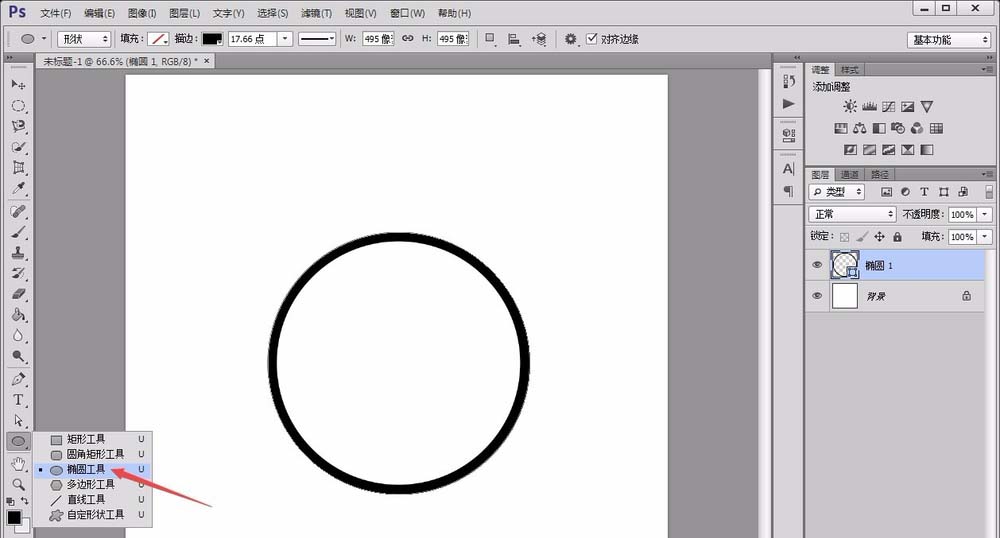This screenshot has width=1000, height=538.
Task: Select the Crop tool
Action: click(x=18, y=168)
